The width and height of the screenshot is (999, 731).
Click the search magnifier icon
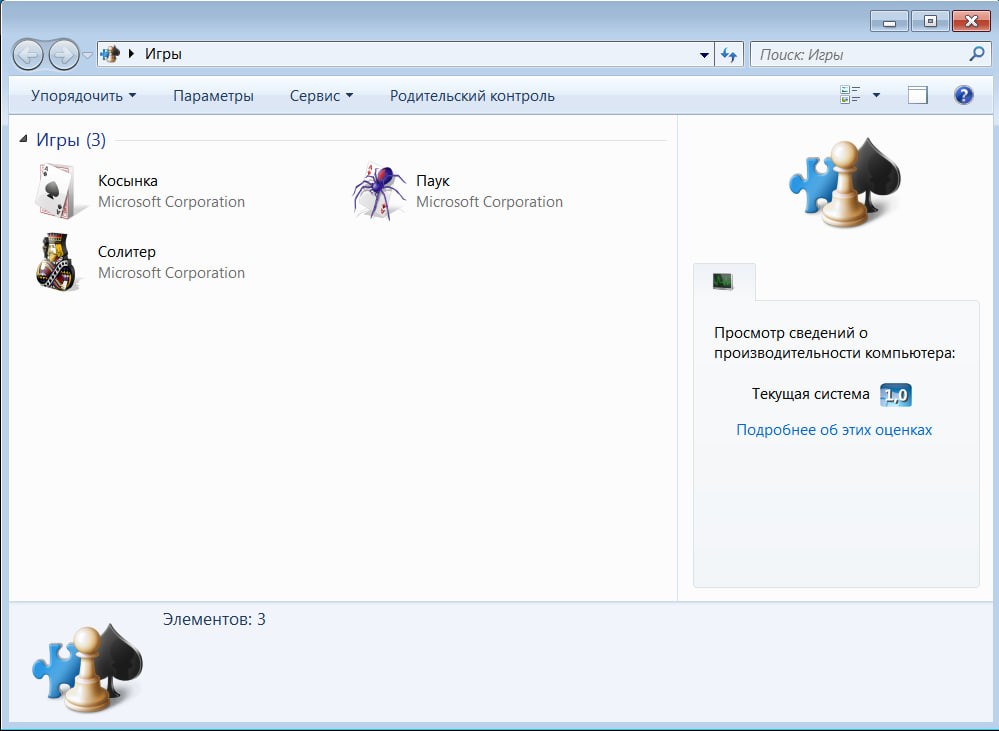coord(976,54)
